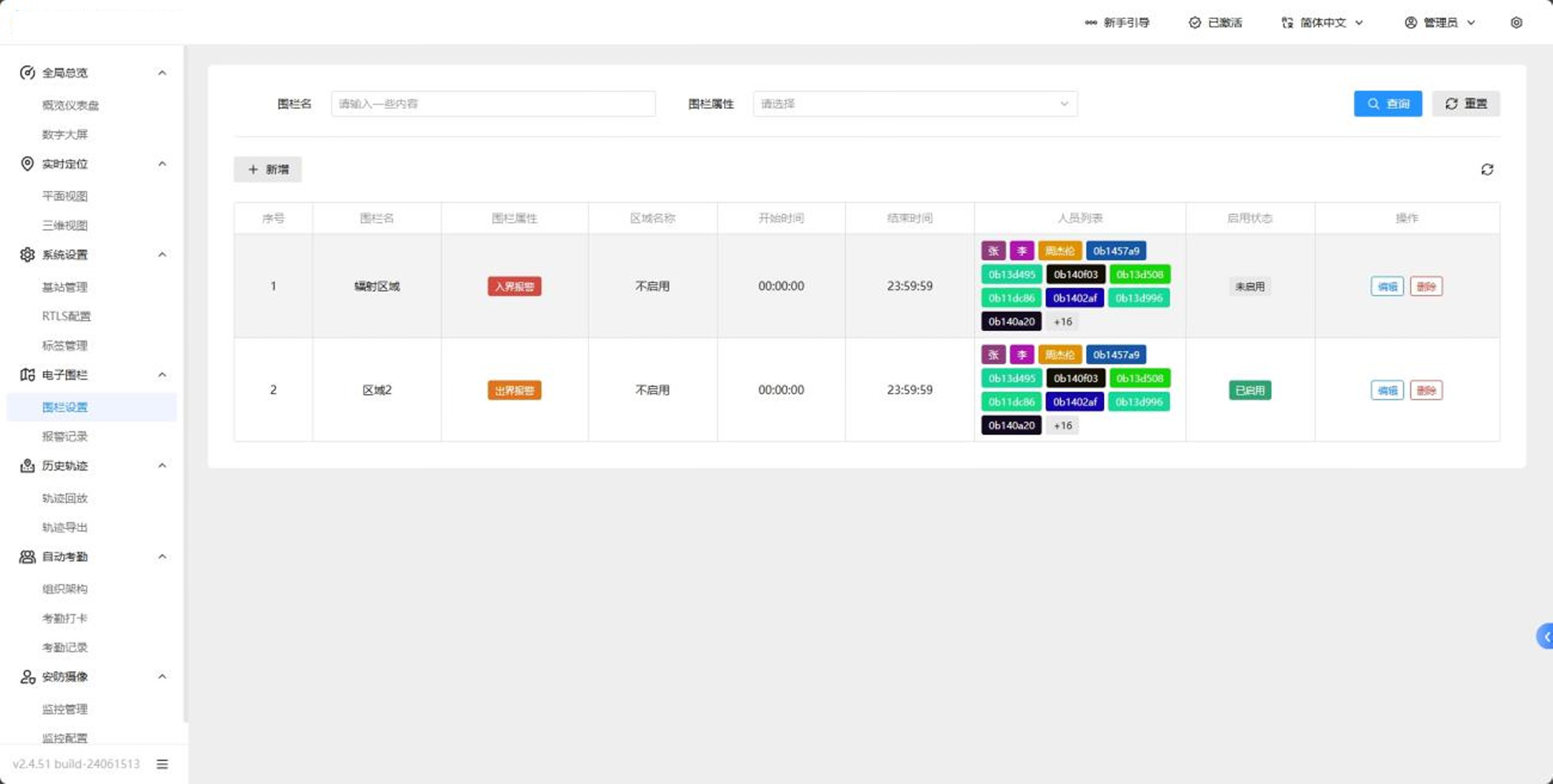Open the 围栏属性 select dropdown
1553x784 pixels.
click(x=914, y=103)
